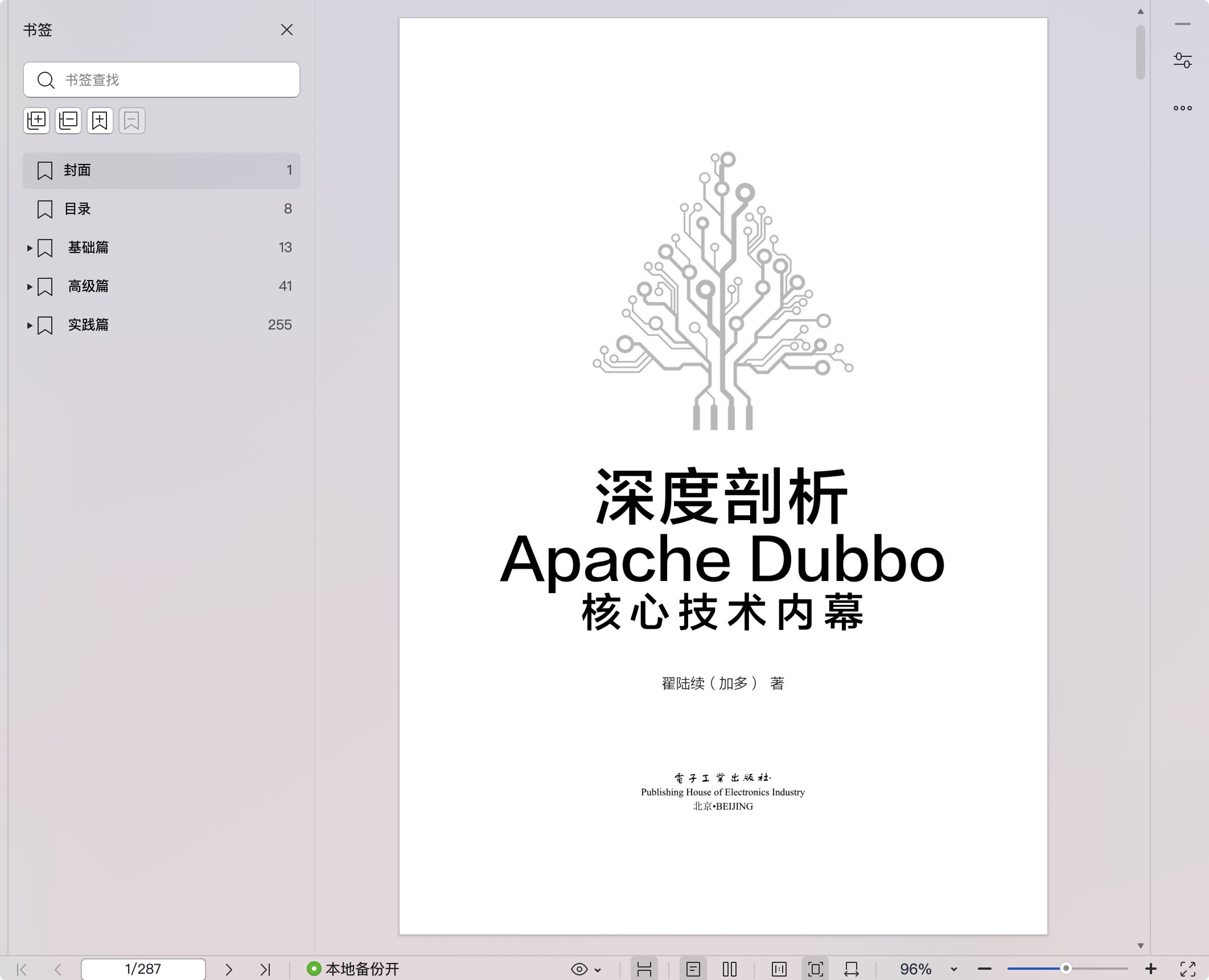Open the 高级篇 bookmark
This screenshot has width=1209, height=980.
162,286
